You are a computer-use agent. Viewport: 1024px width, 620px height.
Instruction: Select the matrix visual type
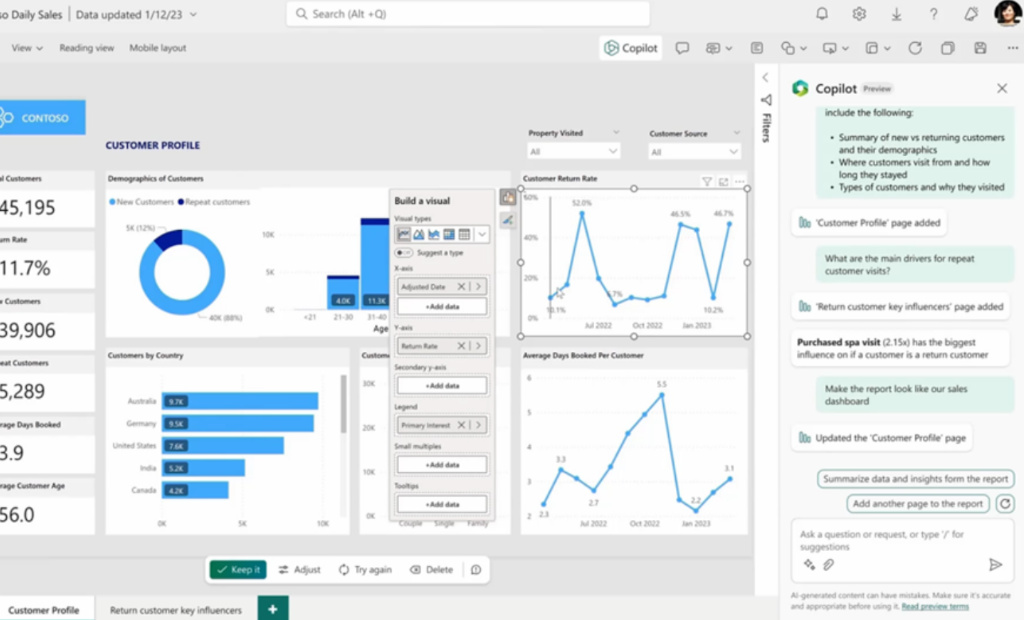[449, 235]
